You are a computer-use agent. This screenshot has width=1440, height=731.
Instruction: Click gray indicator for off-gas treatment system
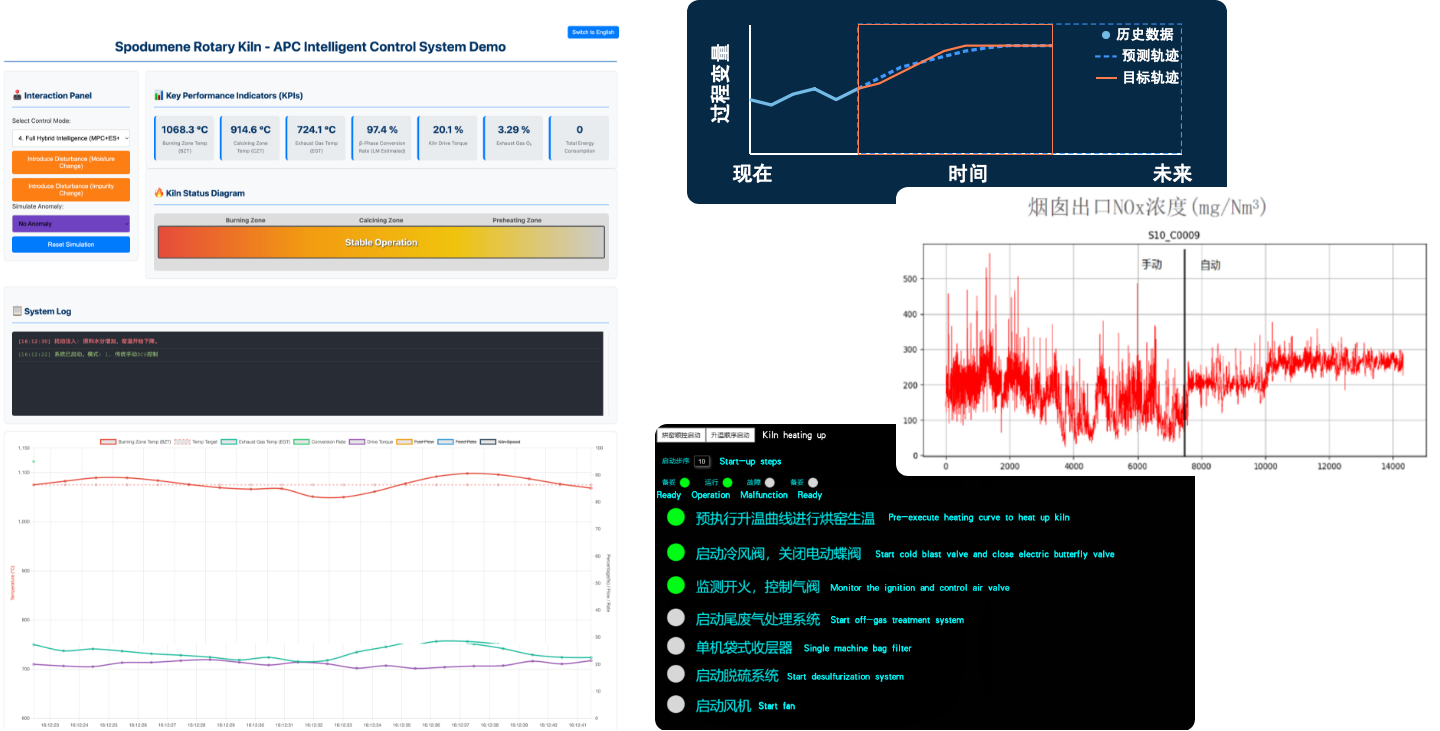point(676,618)
